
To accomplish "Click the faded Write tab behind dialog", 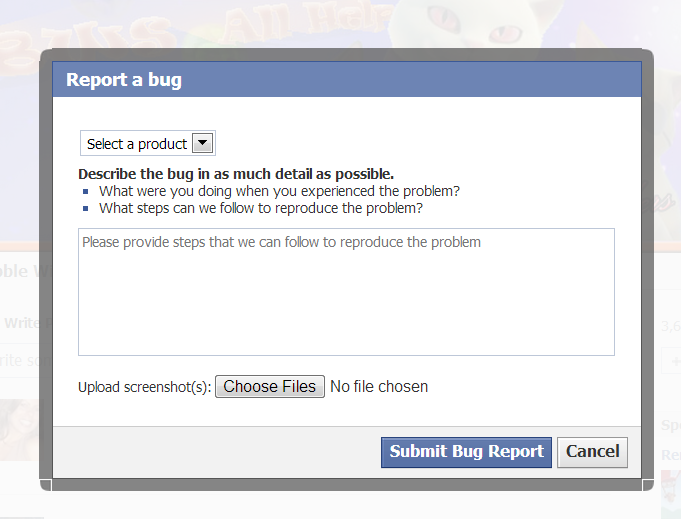I will pyautogui.click(x=22, y=323).
